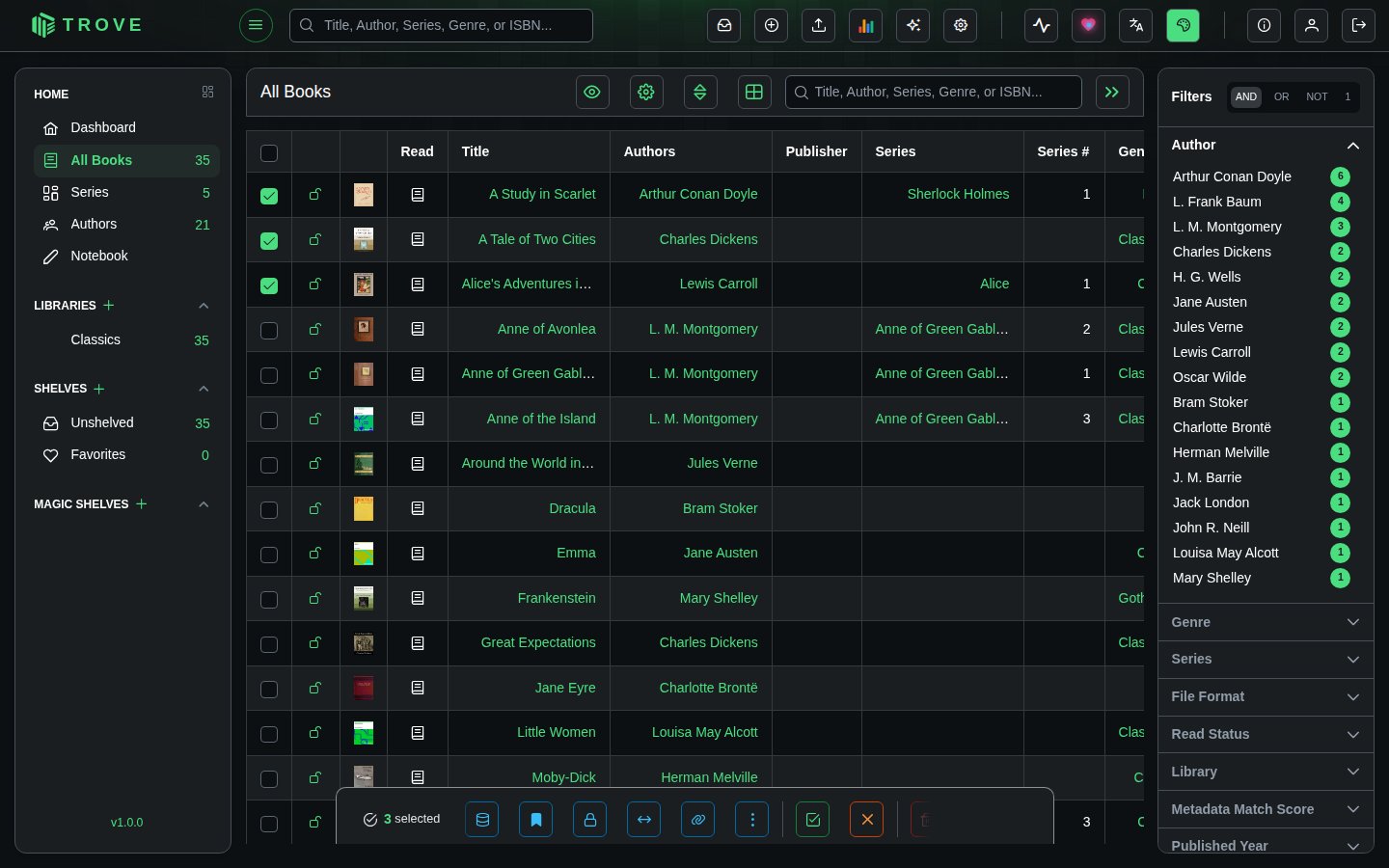Open the activity pulse icon

pos(1042,26)
